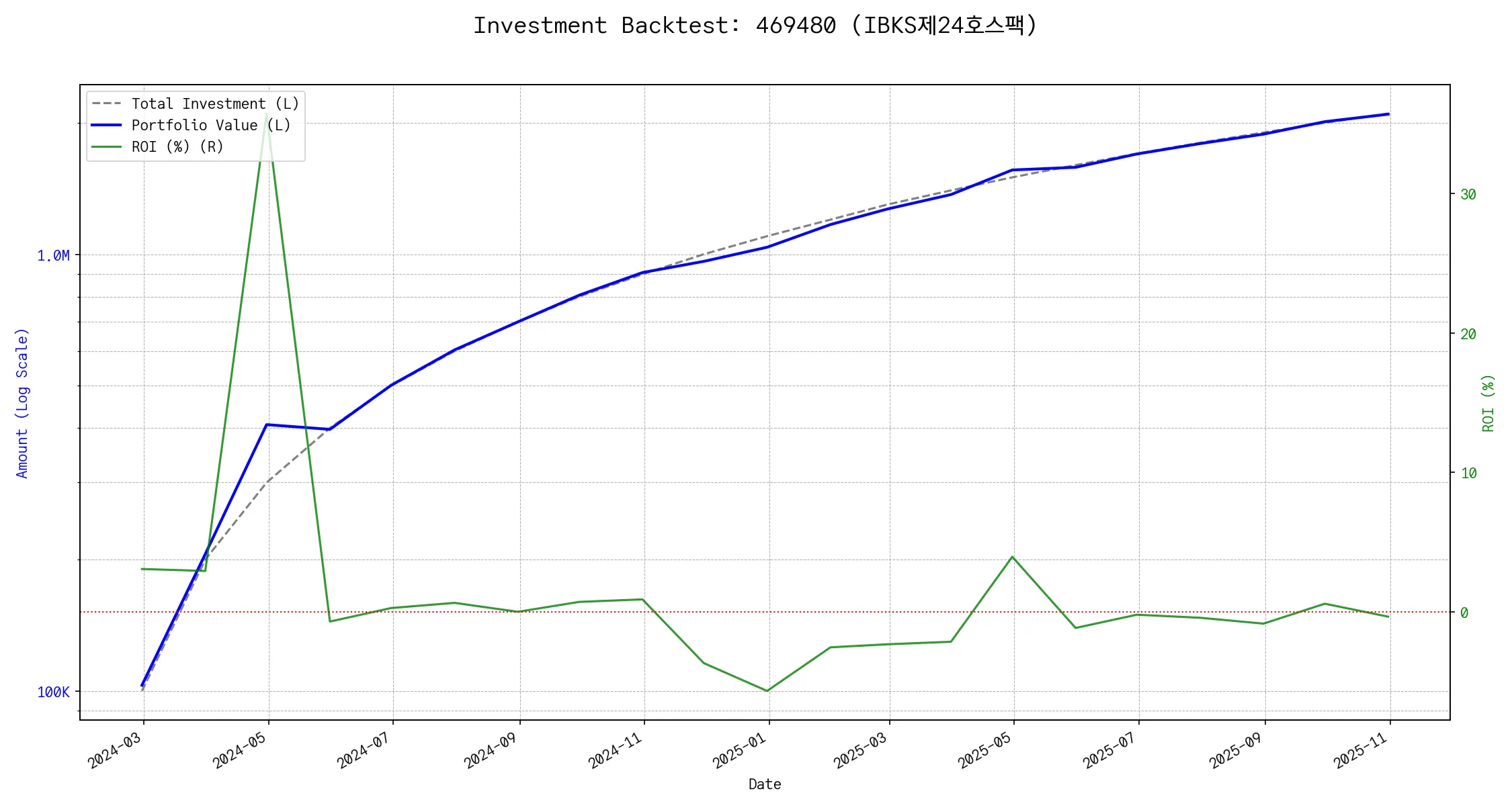This screenshot has height=806, width=1512.
Task: Click the blue legend line swatch
Action: click(x=106, y=126)
